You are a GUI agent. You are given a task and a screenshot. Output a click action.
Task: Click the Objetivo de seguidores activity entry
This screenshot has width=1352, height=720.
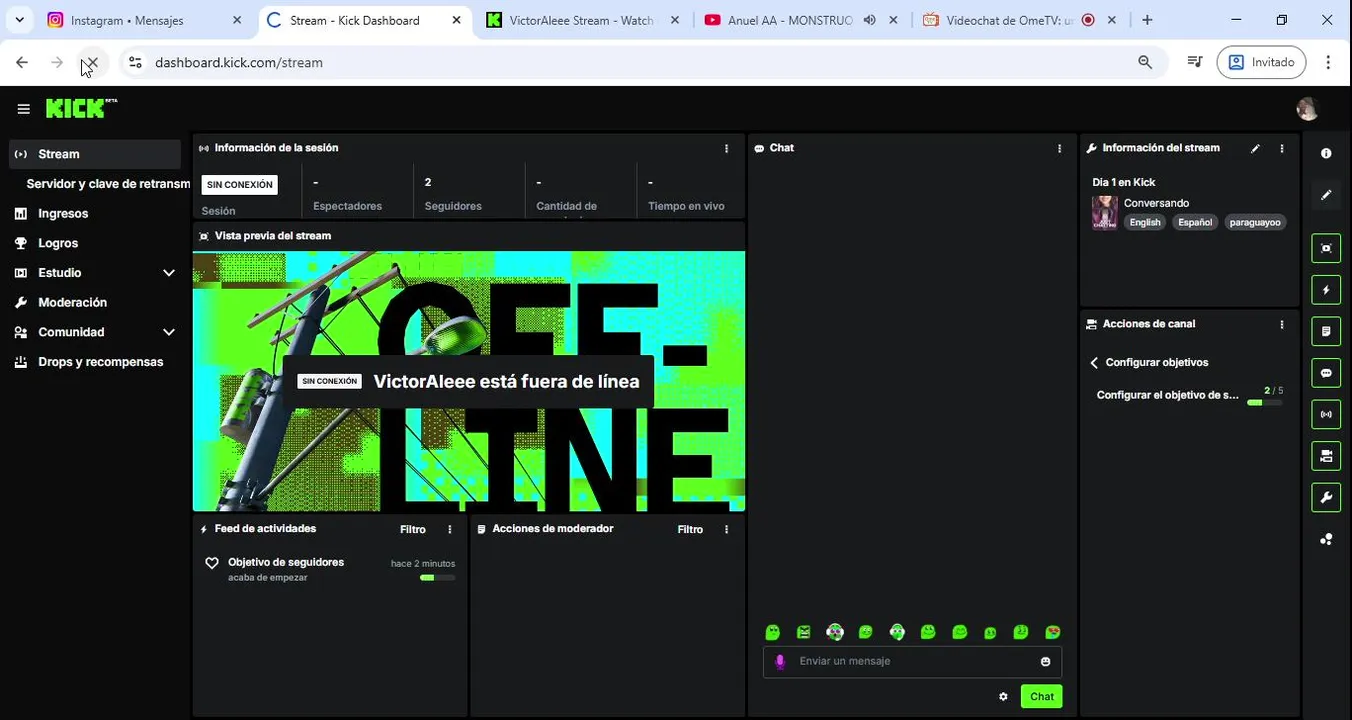pyautogui.click(x=329, y=569)
